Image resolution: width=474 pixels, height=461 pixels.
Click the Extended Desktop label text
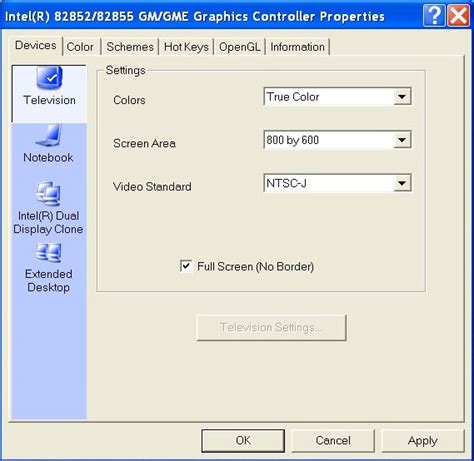(49, 281)
